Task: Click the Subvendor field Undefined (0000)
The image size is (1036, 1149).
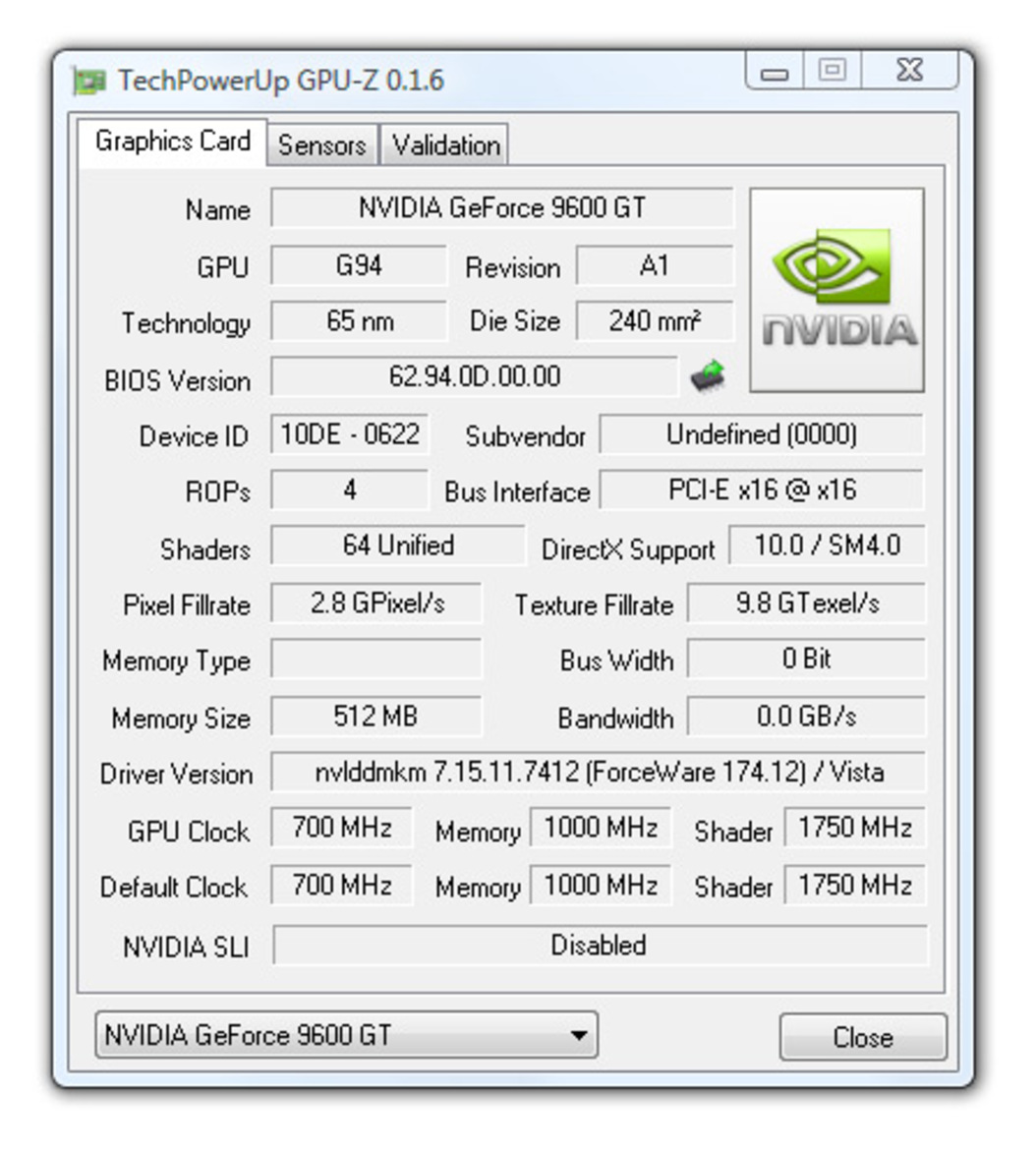Action: (761, 434)
